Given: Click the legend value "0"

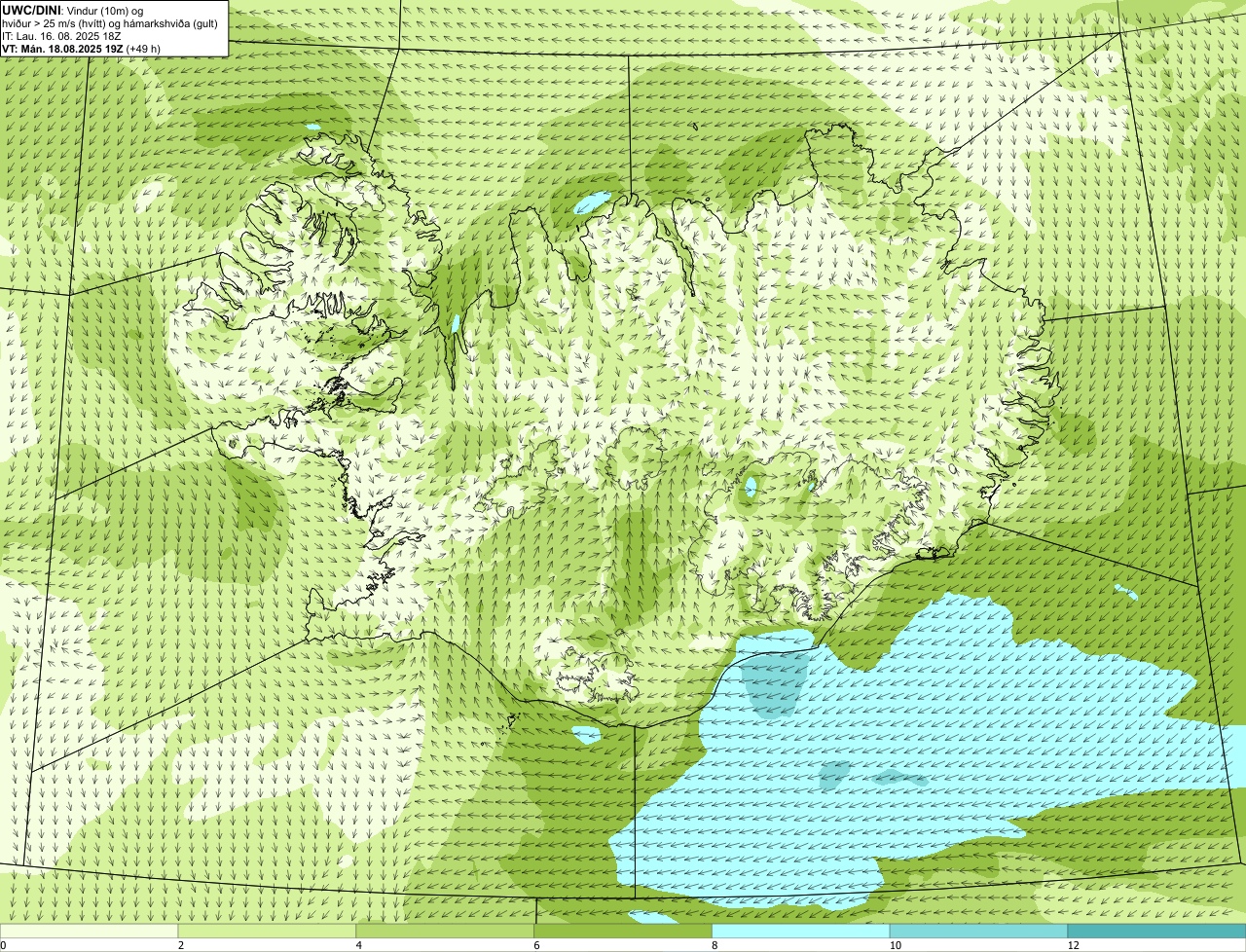Looking at the screenshot, I should pos(3,945).
